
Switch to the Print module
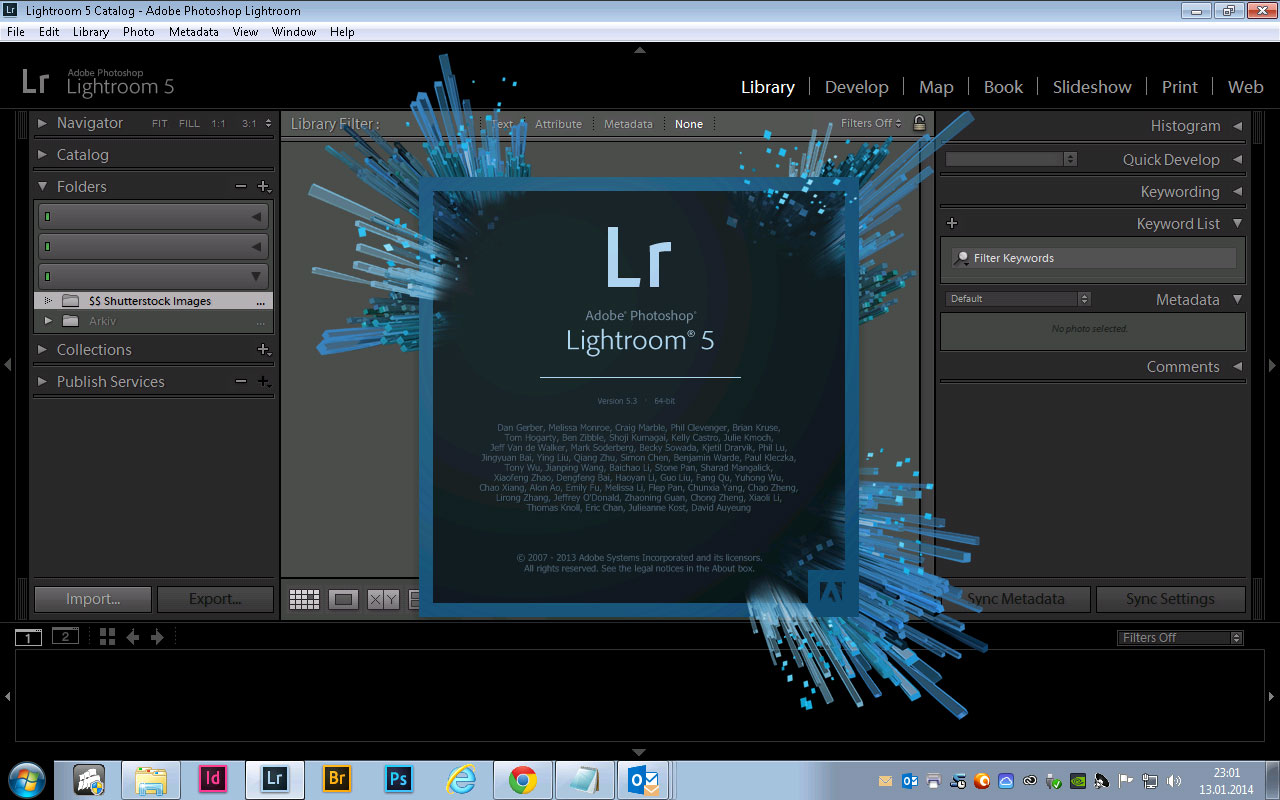pyautogui.click(x=1179, y=87)
